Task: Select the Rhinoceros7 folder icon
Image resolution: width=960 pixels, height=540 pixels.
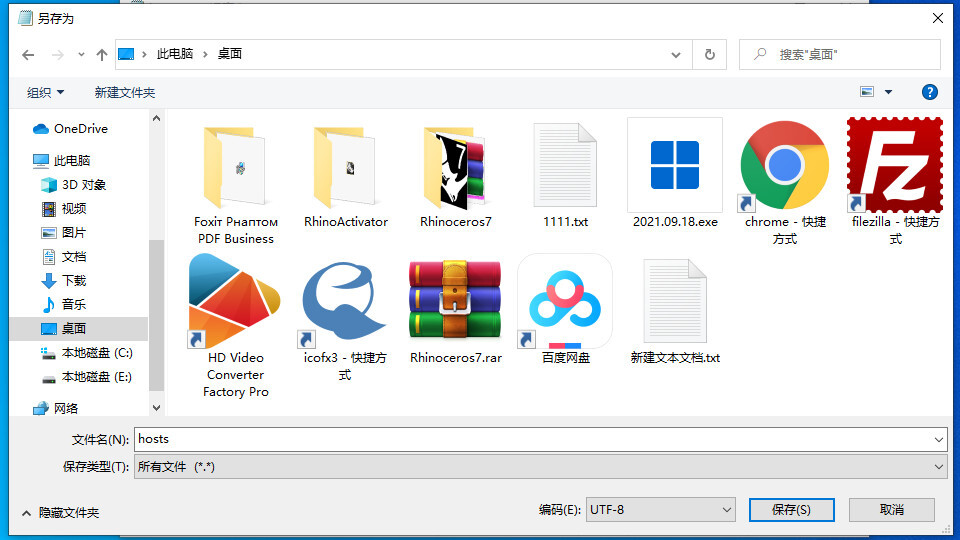Action: (455, 168)
